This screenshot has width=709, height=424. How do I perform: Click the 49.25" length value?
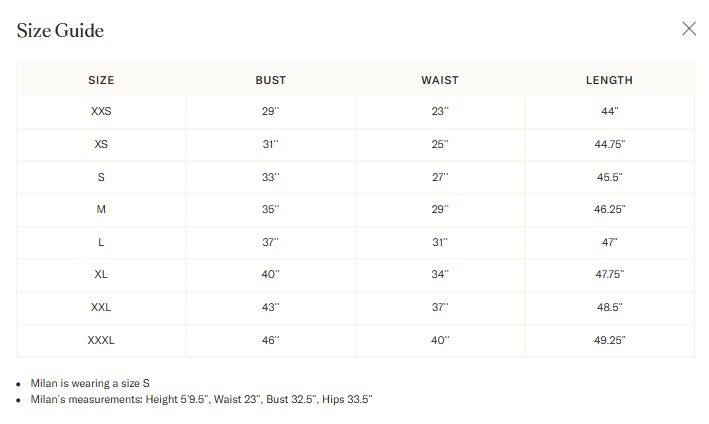(x=610, y=340)
